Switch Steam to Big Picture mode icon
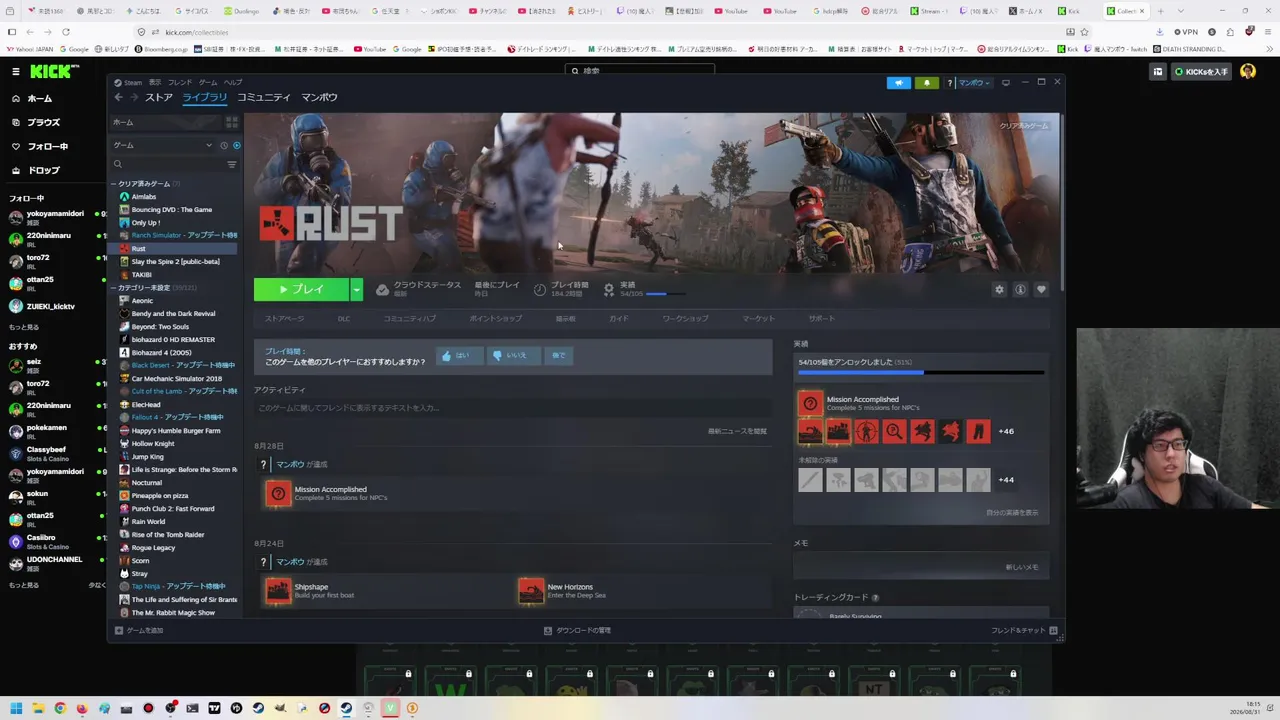 [x=1006, y=83]
